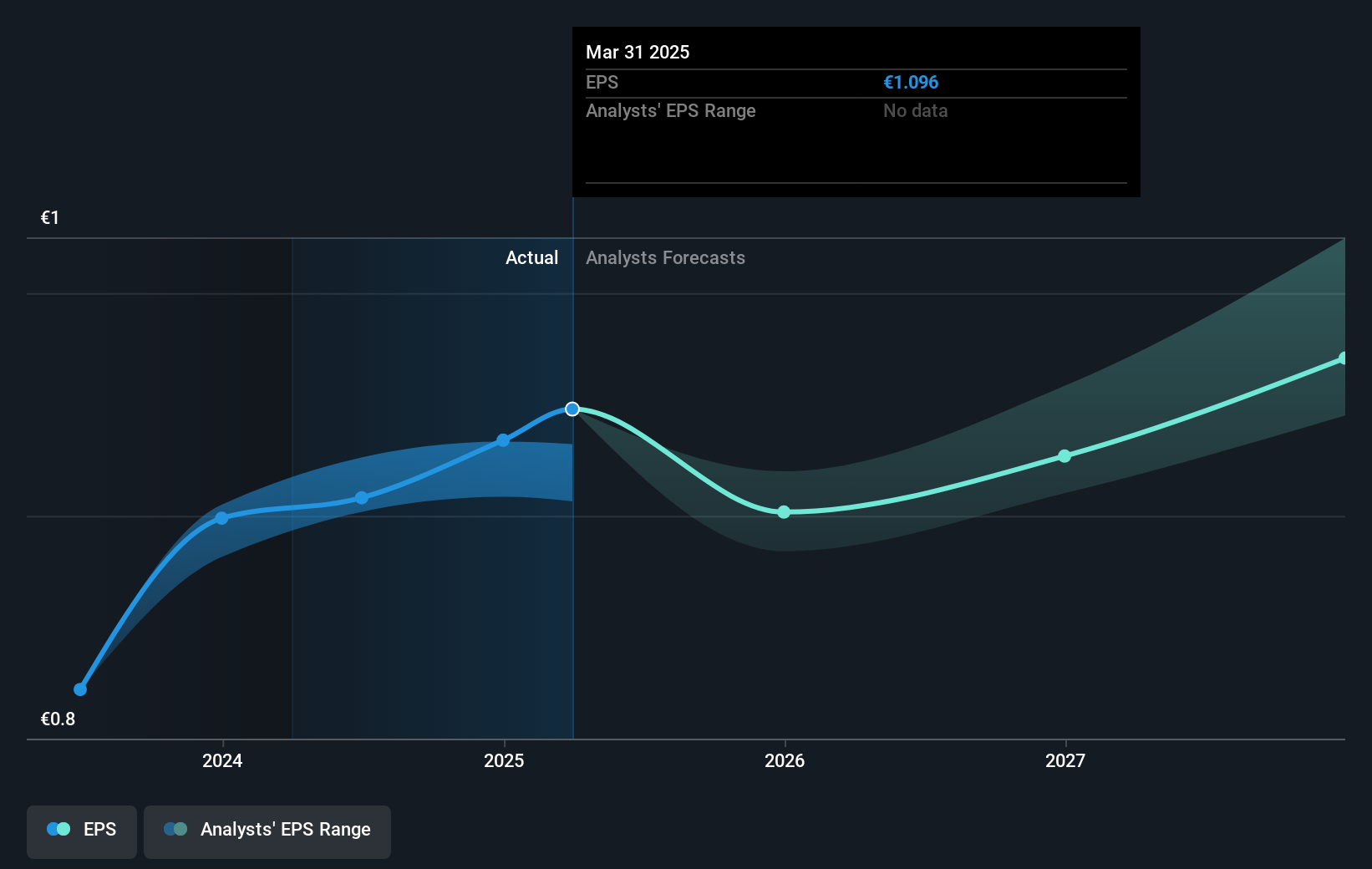Click the No data text in tooltip
1372x869 pixels.
pos(915,110)
